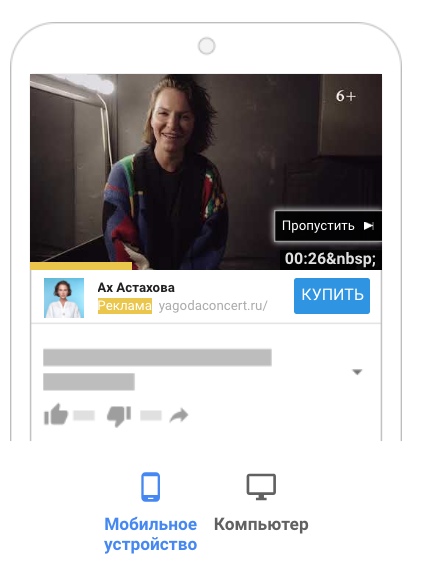428x568 pixels.
Task: Open the yagodaconcert.ru link
Action: [213, 306]
